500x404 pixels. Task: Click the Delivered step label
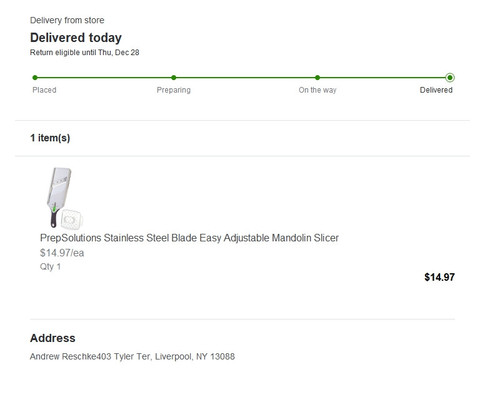click(436, 90)
